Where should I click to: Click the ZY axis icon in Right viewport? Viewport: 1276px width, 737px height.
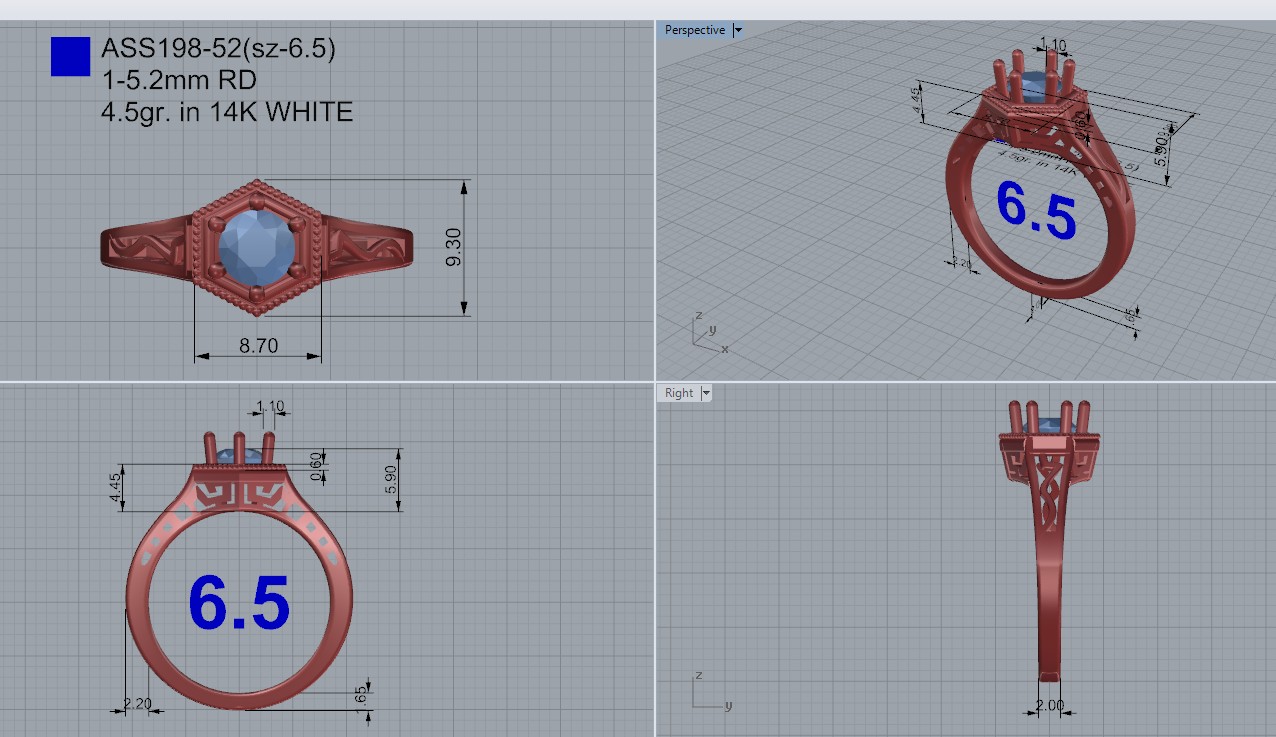(711, 692)
